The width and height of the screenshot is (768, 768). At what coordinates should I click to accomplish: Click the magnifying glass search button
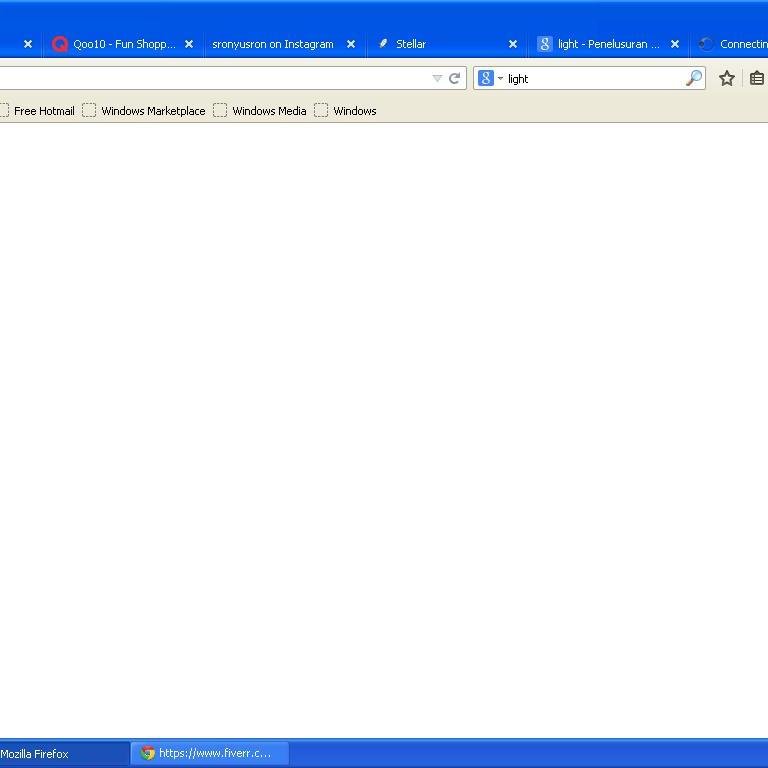(694, 78)
